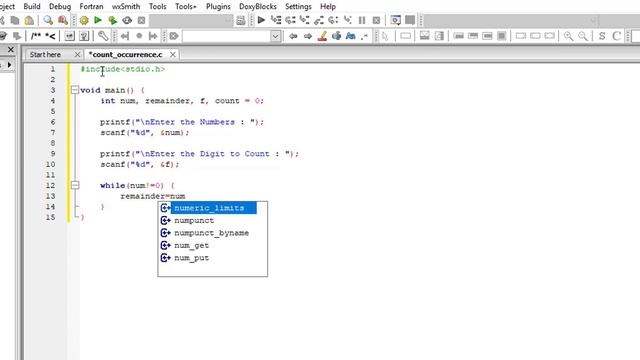Screen dimensions: 640x360
Task: Open the search text combo box arrow
Action: (x=276, y=36)
